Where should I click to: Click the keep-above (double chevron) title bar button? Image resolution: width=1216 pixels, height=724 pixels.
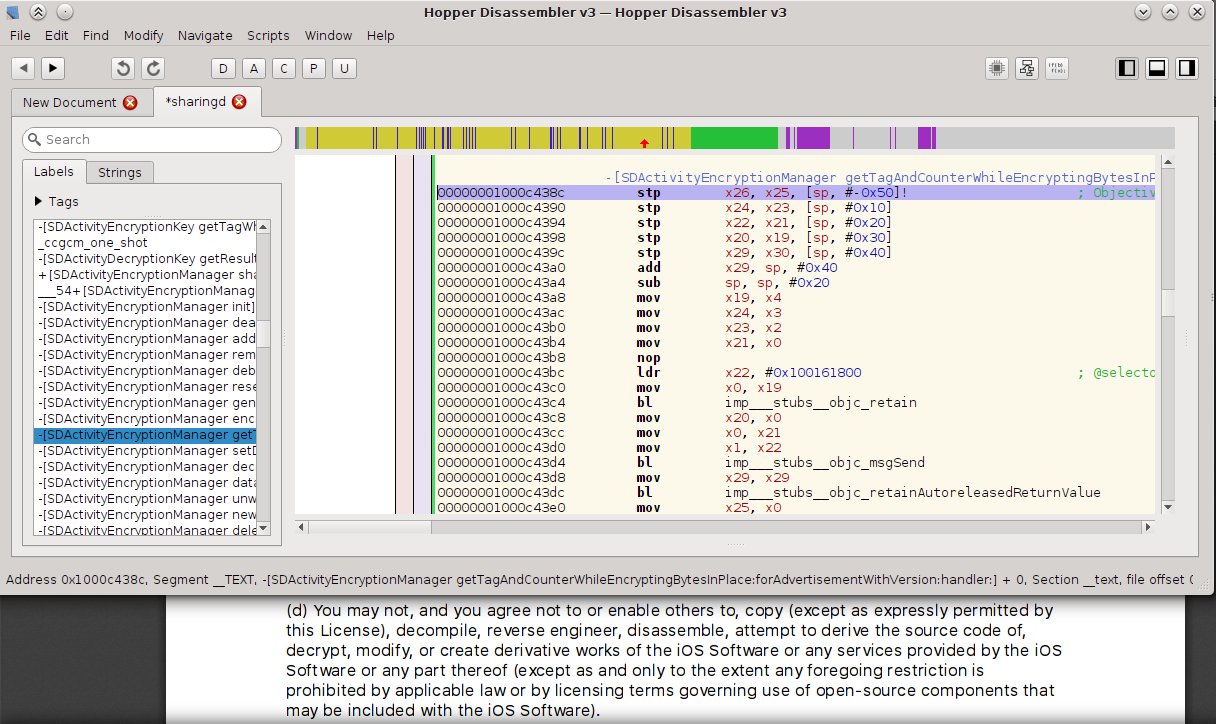37,12
